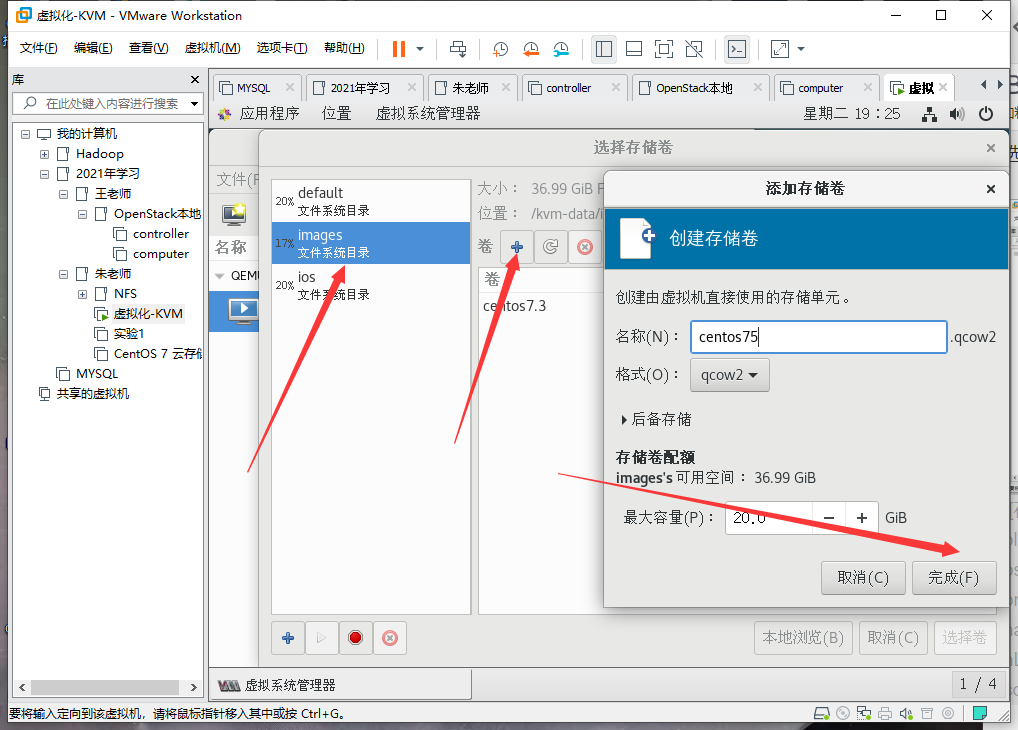Click the add volume plus icon
Screen dimensions: 1018x730
coord(517,247)
